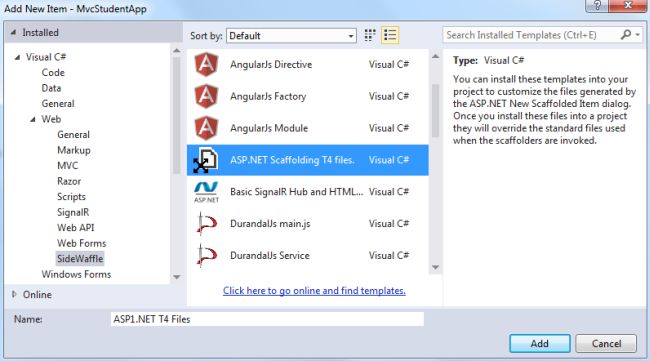Click the ASP.NET Scaffolding T4 files icon
This screenshot has height=361, width=650.
tap(206, 160)
